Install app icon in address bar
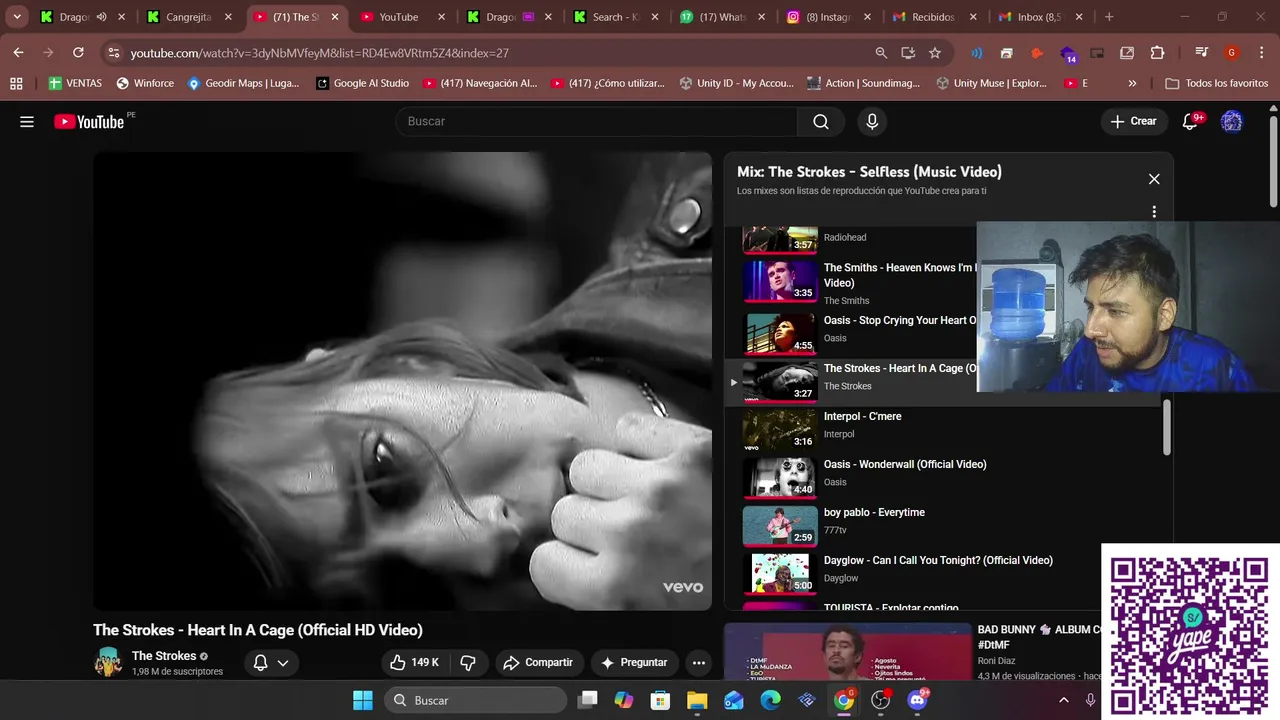Screen dimensions: 1280x720 click(908, 53)
